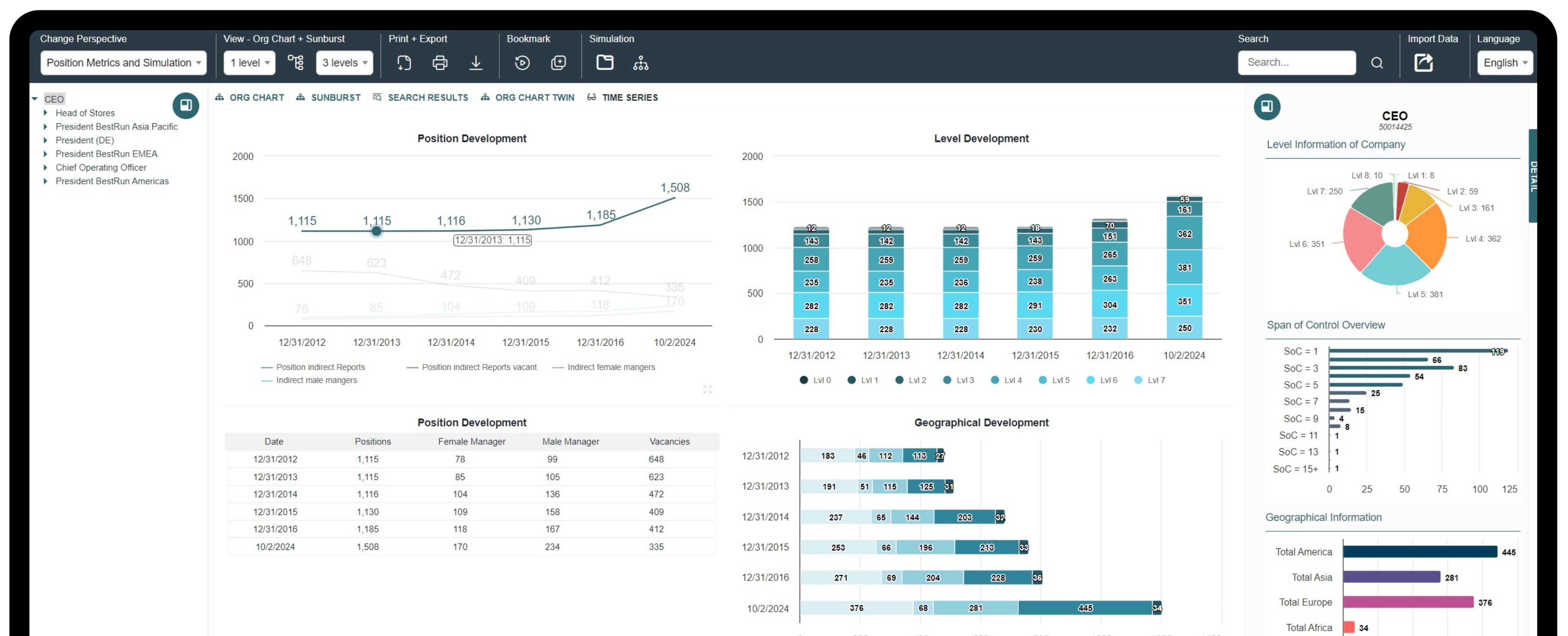Toggle Lvl 0 legend in Level Development
Viewport: 1568px width, 636px height.
point(815,380)
